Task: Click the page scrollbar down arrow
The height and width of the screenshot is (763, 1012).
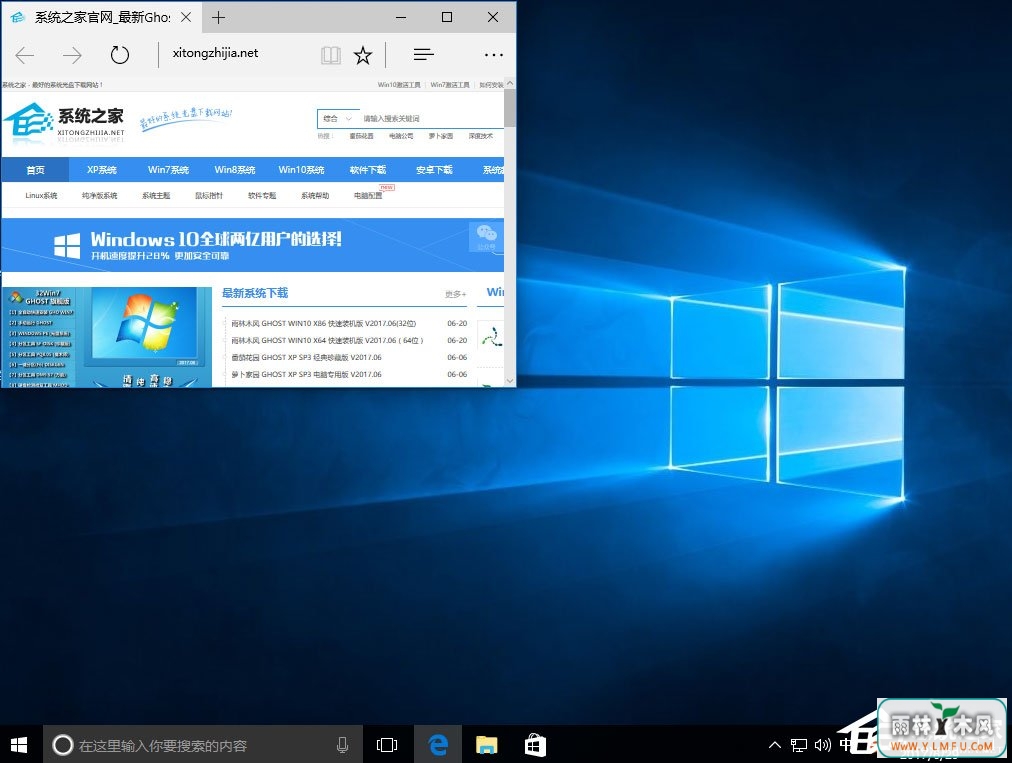Action: (x=510, y=381)
